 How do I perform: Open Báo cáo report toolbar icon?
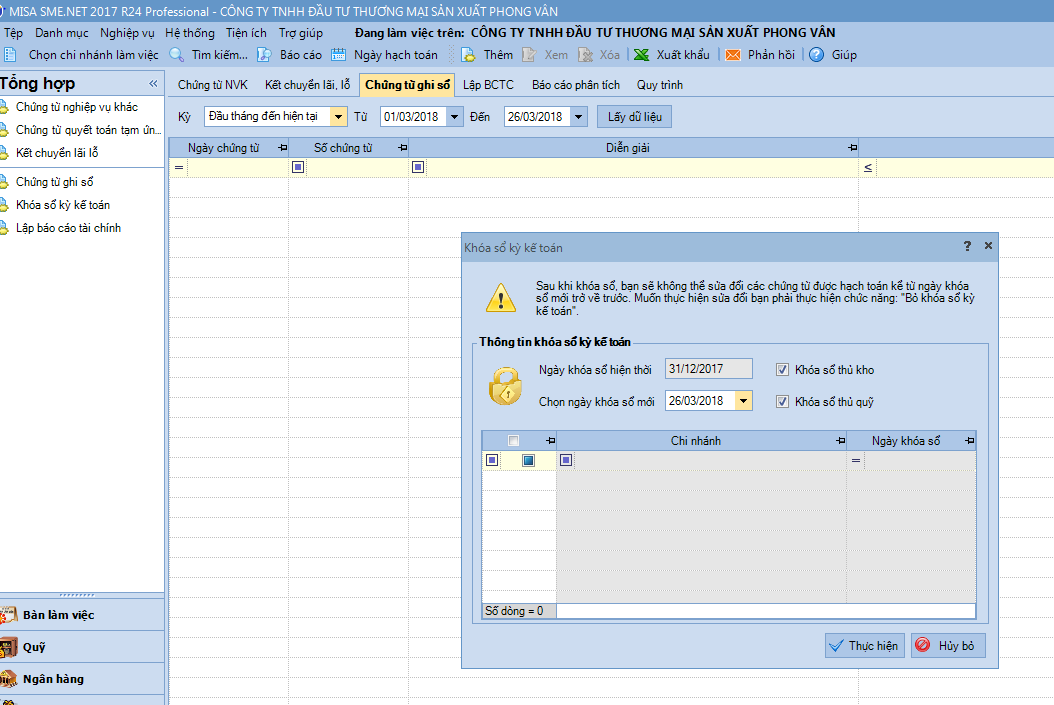(264, 55)
